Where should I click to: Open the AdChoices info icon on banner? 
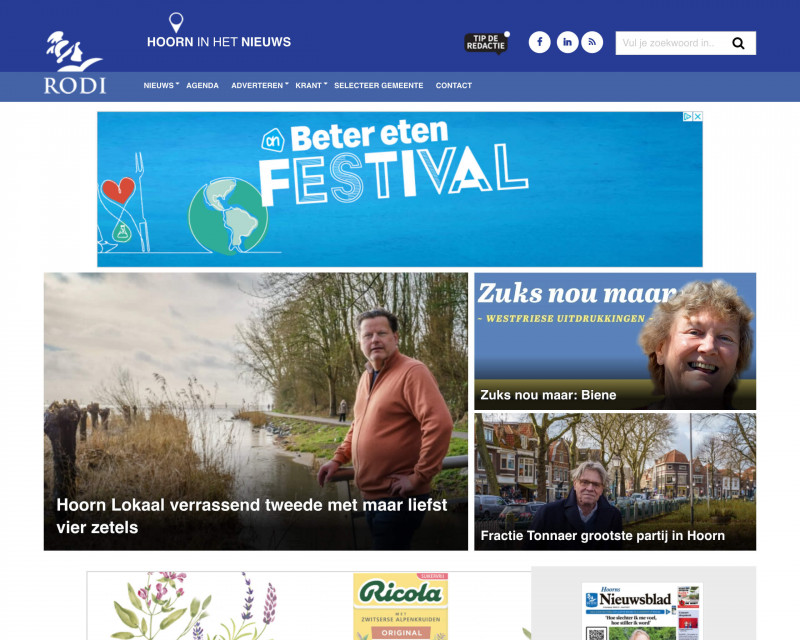click(x=688, y=116)
